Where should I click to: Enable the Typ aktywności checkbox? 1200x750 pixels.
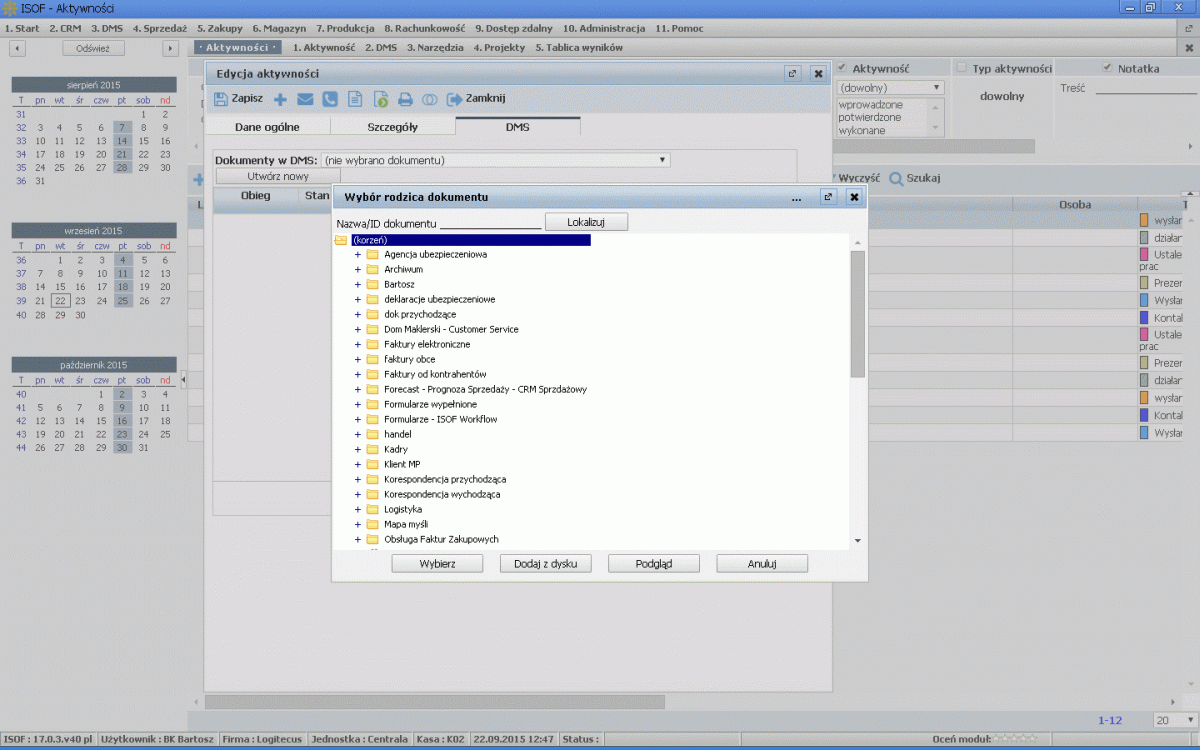click(962, 68)
